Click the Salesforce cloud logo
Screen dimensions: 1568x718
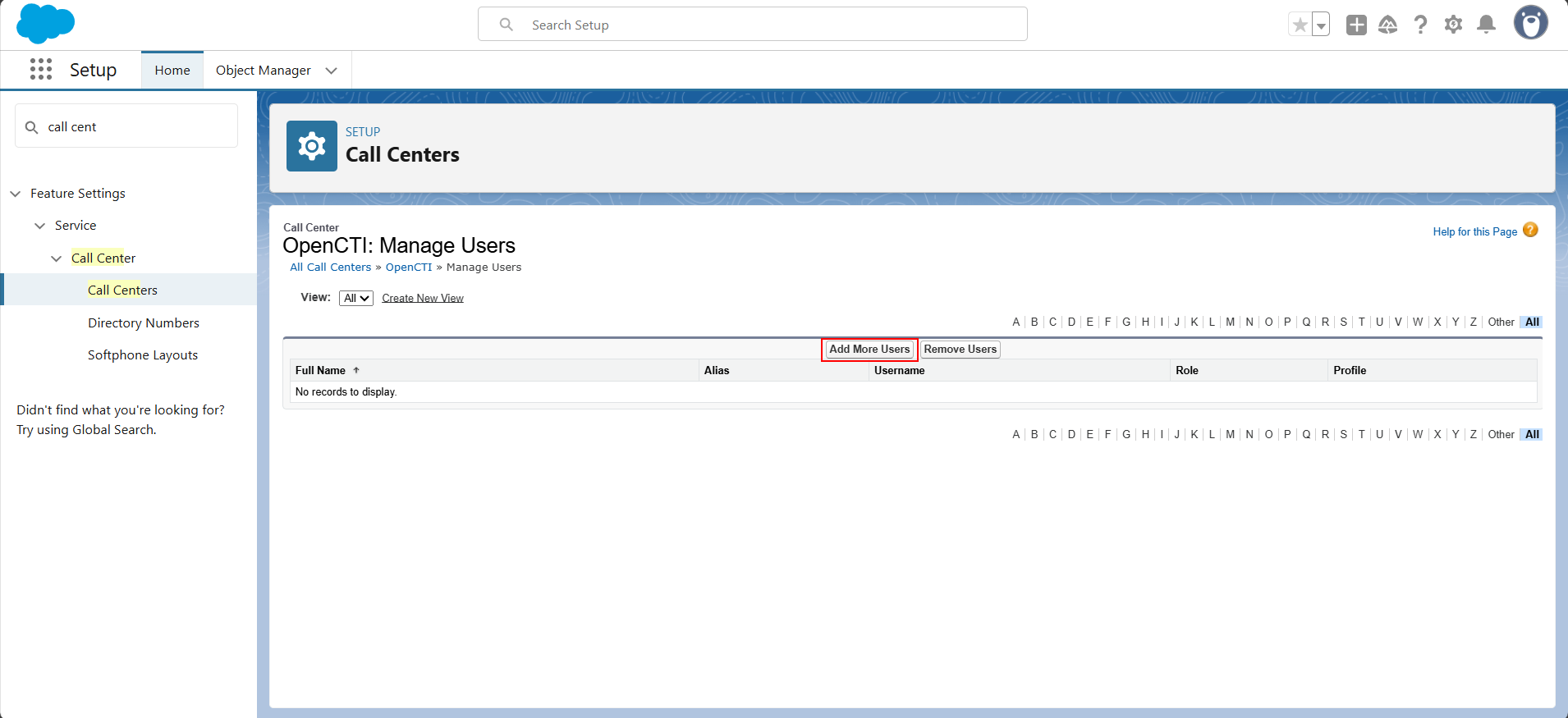click(x=45, y=24)
